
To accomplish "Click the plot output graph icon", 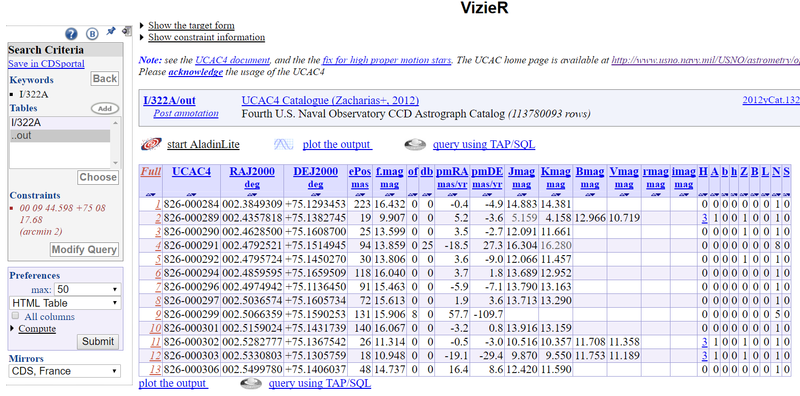I will click(x=284, y=144).
